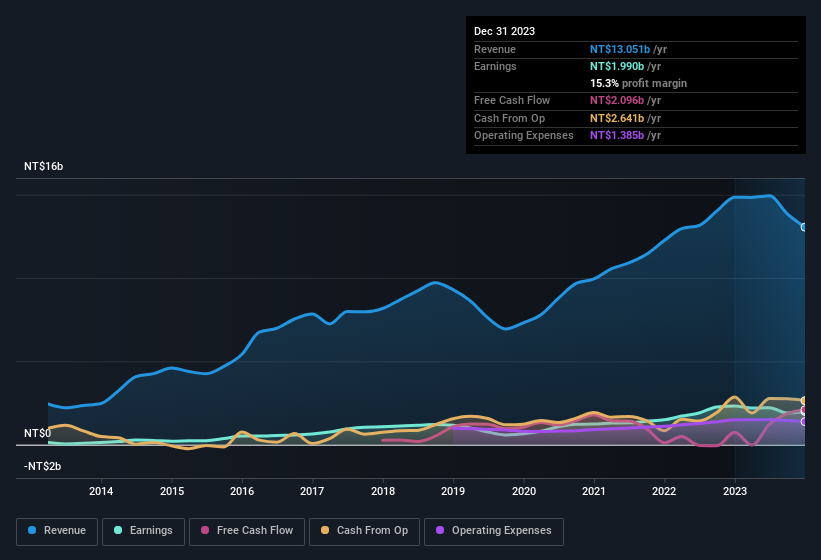Click the Dec 31 2023 tooltip header

point(505,31)
